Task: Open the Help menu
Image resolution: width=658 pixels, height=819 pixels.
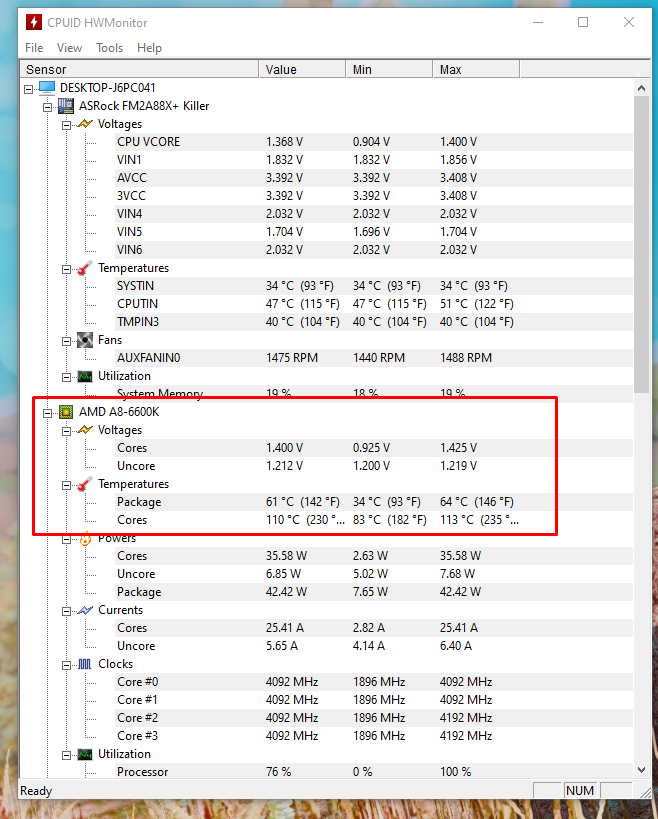Action: pos(149,48)
